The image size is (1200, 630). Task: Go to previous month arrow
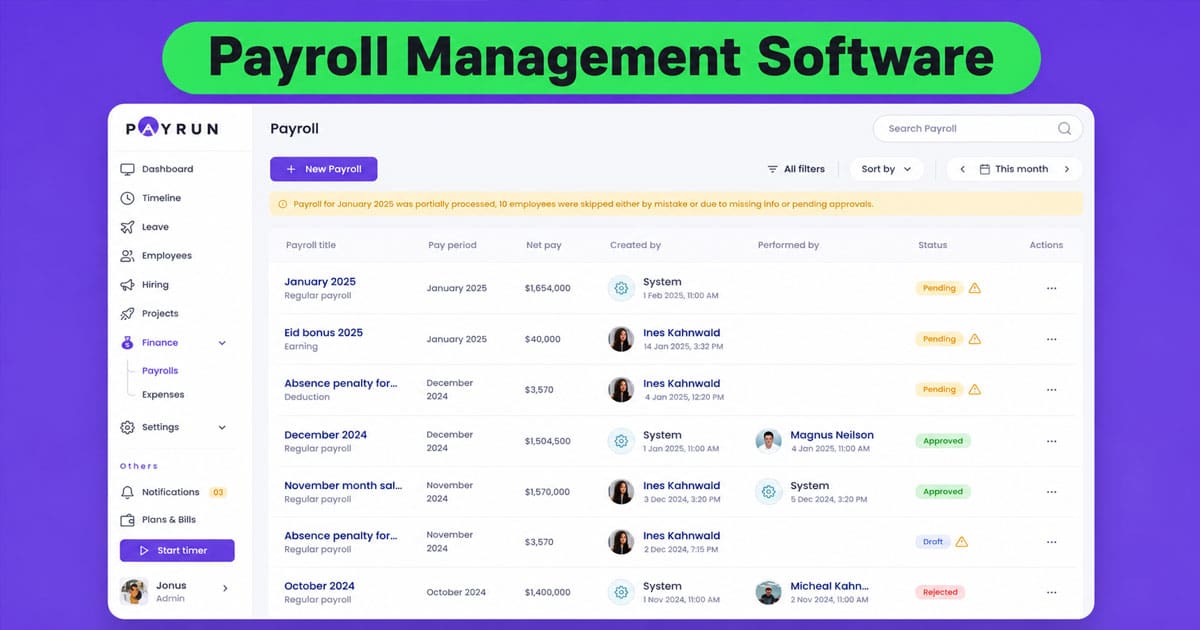click(x=962, y=169)
